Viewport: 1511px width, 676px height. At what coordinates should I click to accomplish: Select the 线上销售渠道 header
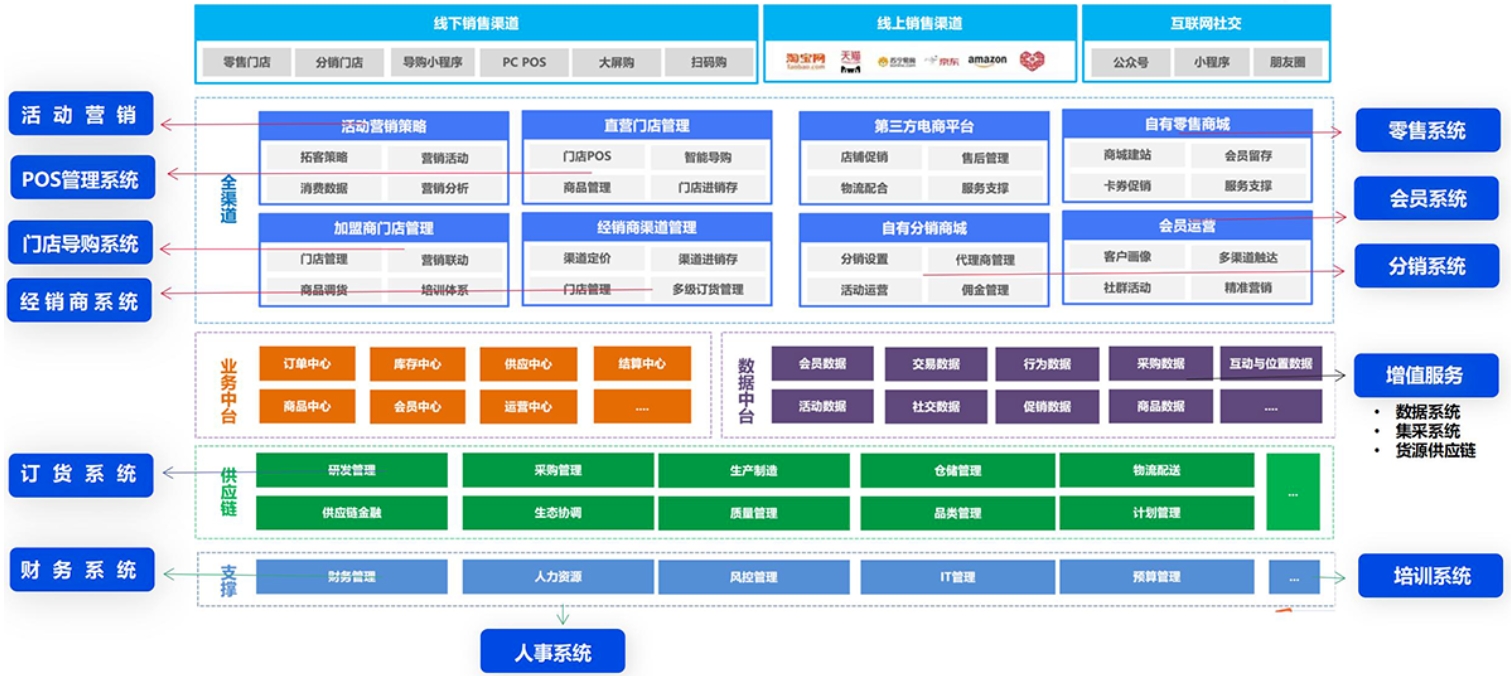coord(920,24)
